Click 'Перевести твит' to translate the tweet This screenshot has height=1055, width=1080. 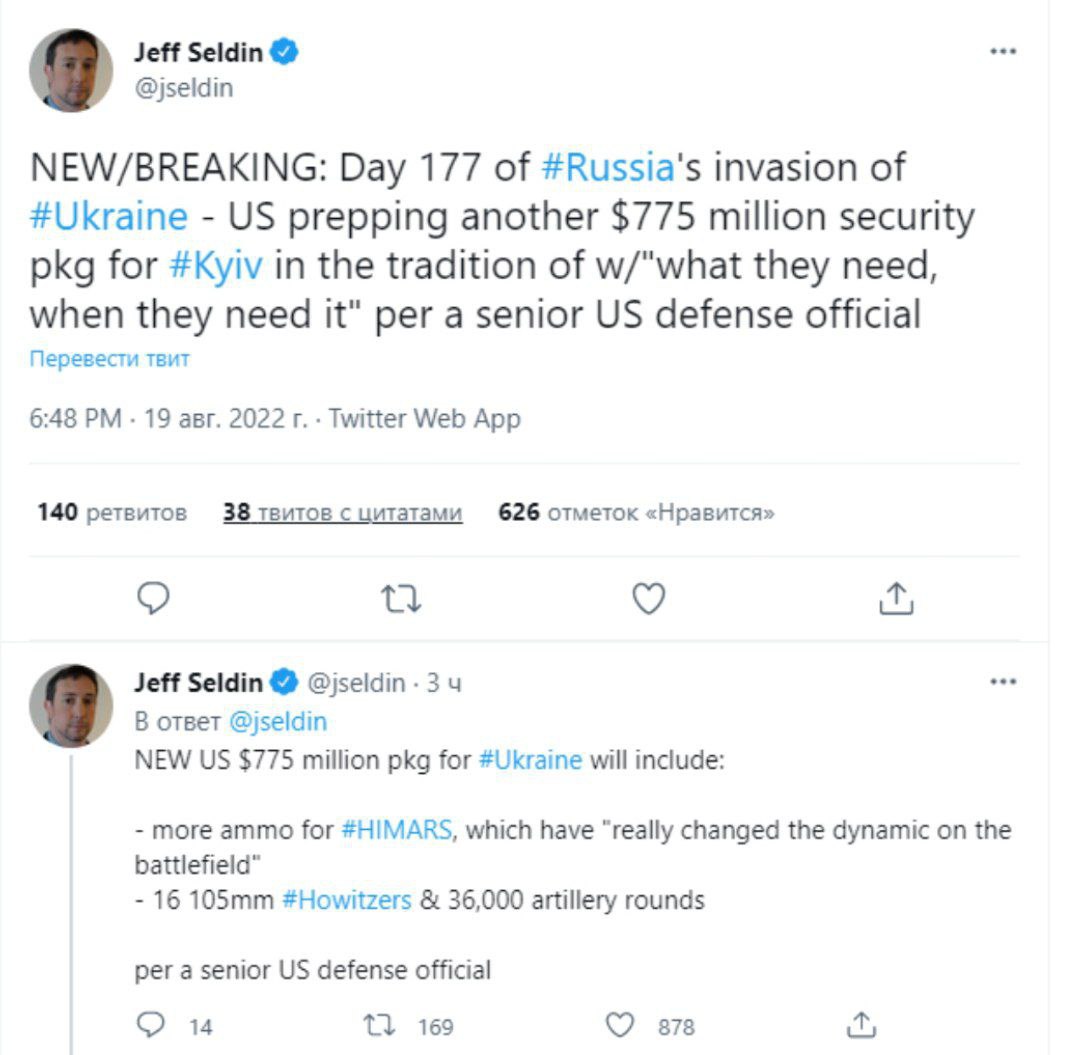[110, 359]
